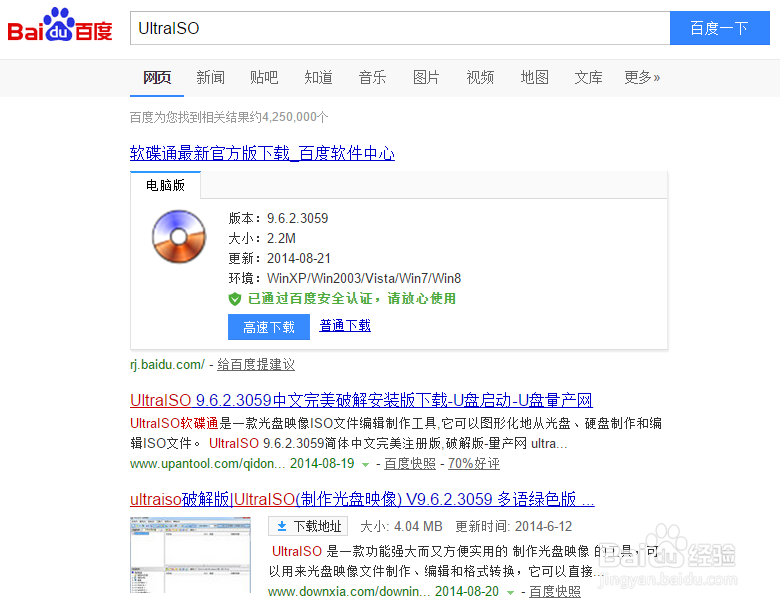Click the green security shield icon
This screenshot has height=607, width=780.
pyautogui.click(x=234, y=299)
